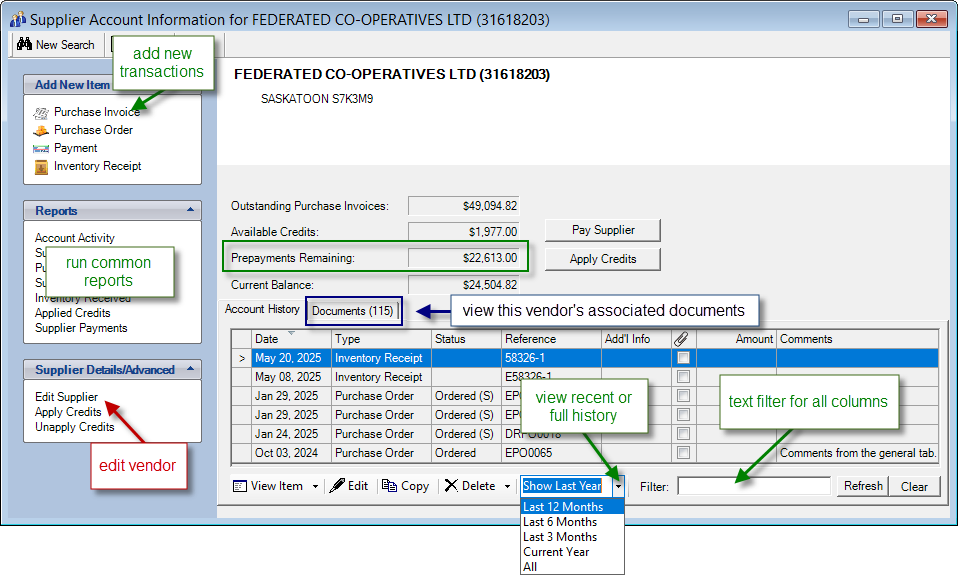Switch to the Documents (115) tab
This screenshot has width=958, height=575.
[353, 311]
